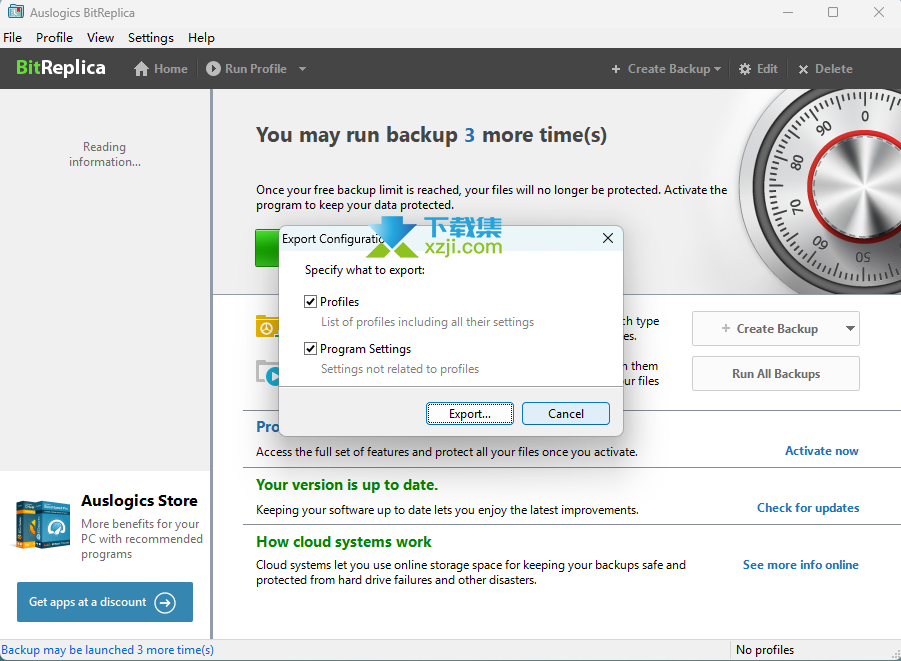Click the arrow circle in discount button
Screen dimensions: 901x661
click(x=165, y=602)
